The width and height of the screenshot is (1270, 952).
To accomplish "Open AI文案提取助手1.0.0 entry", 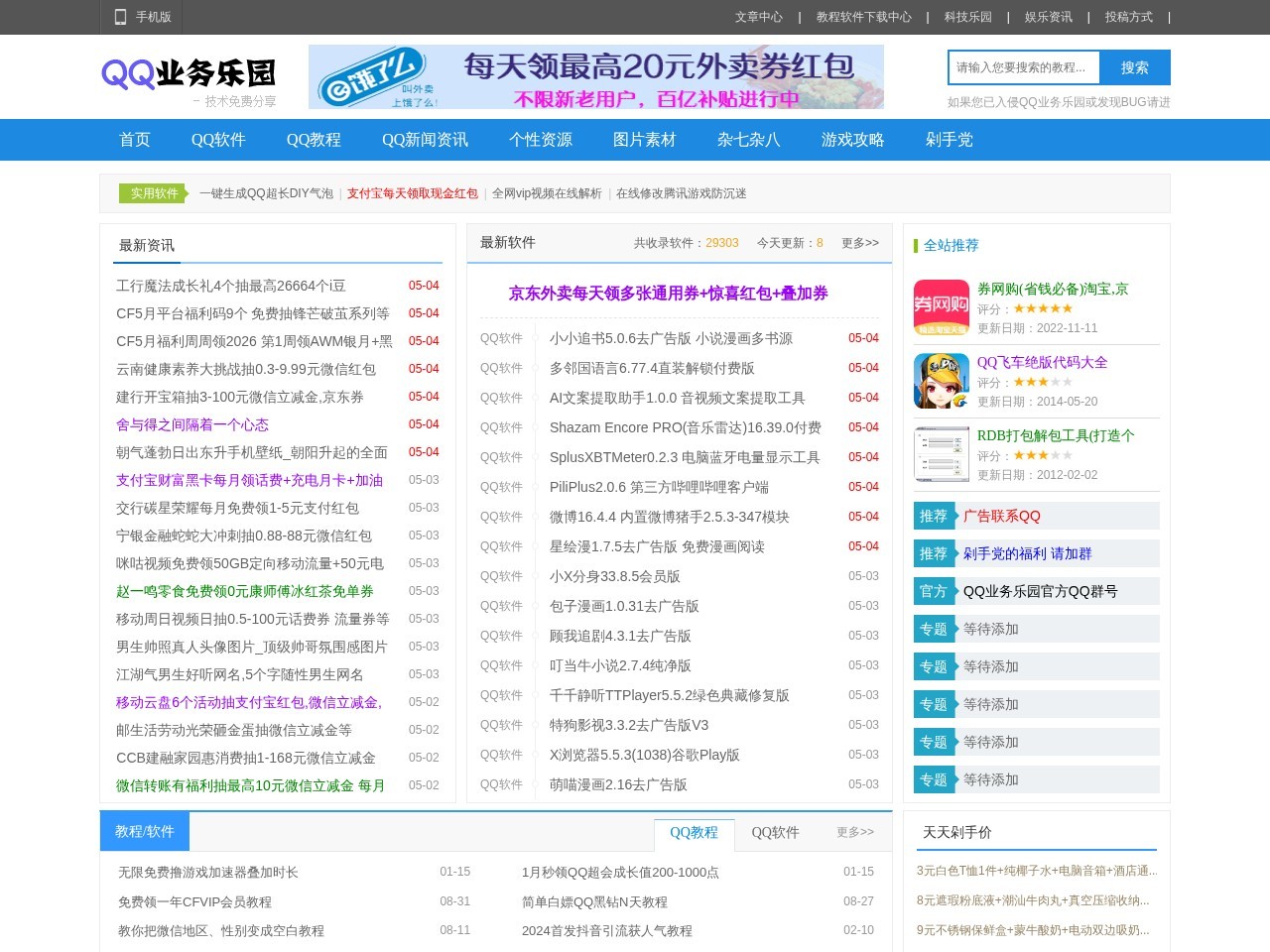I will click(x=678, y=398).
